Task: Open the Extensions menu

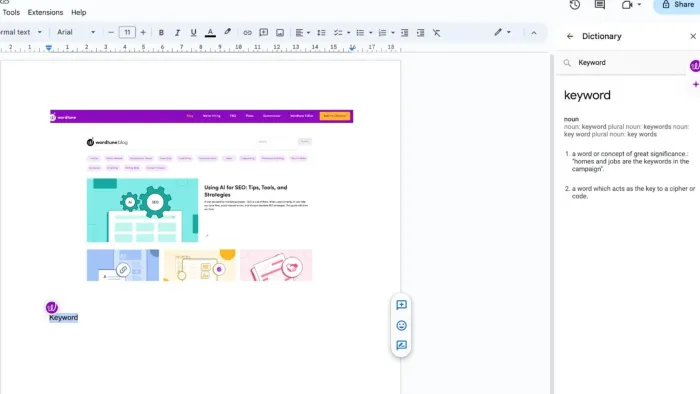Action: [45, 12]
